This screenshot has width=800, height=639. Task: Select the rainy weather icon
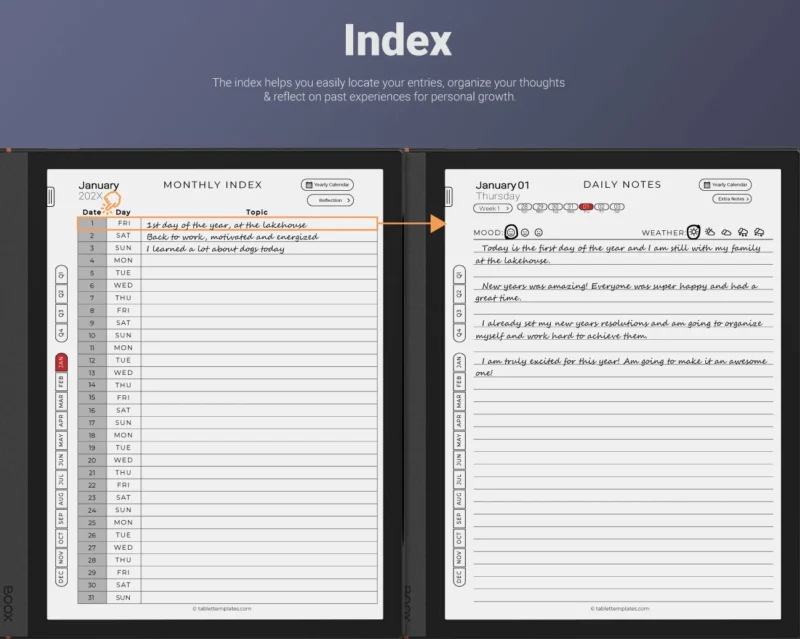click(741, 232)
